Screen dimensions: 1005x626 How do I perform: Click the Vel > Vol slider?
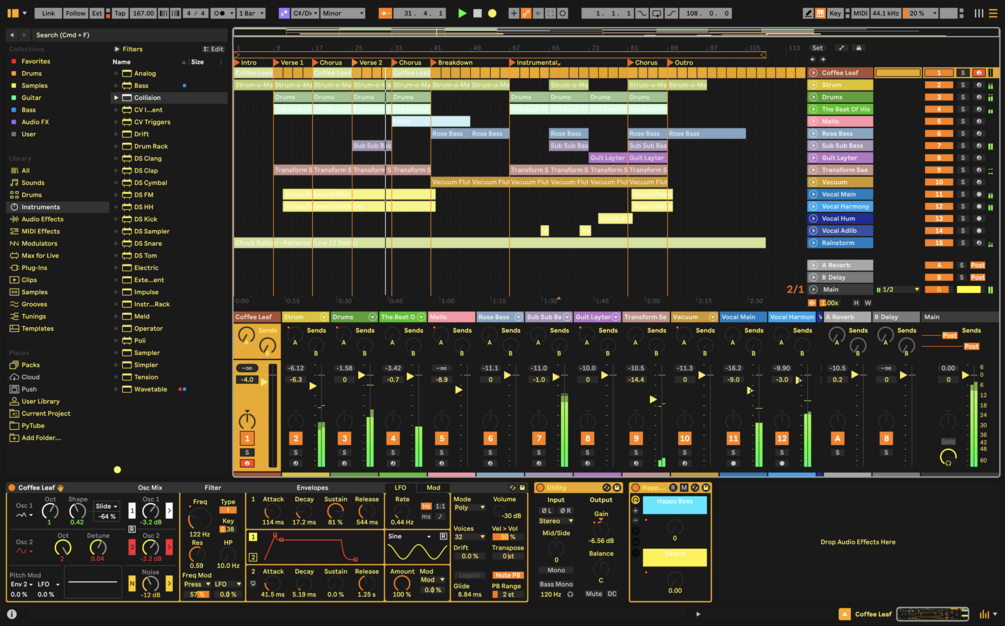point(506,537)
